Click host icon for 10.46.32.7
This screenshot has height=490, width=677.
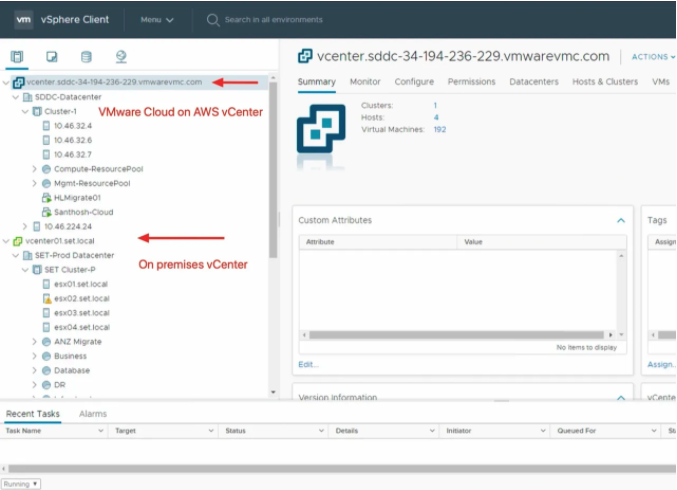pos(46,155)
